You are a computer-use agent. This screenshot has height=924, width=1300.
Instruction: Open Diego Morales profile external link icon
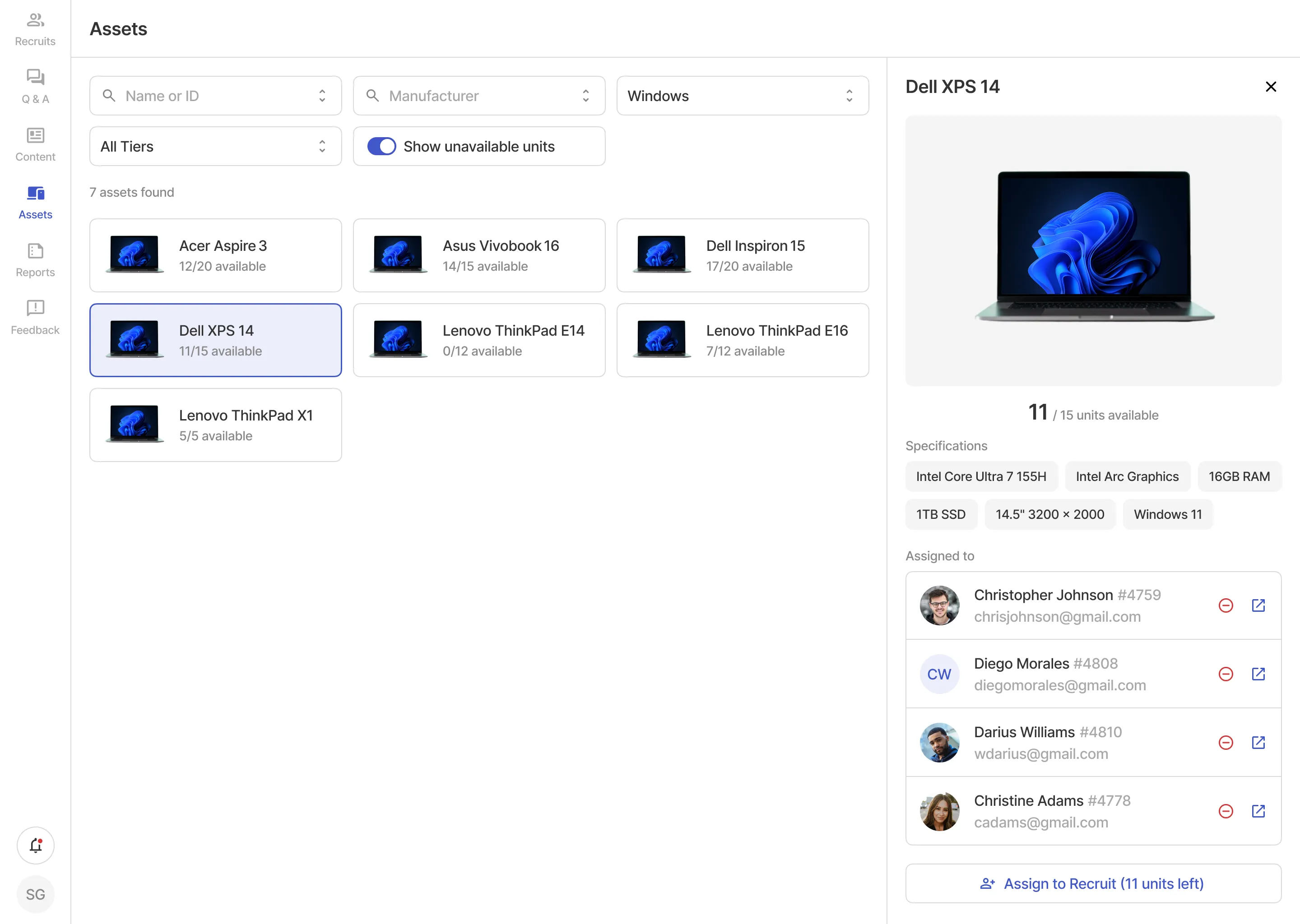pos(1258,674)
